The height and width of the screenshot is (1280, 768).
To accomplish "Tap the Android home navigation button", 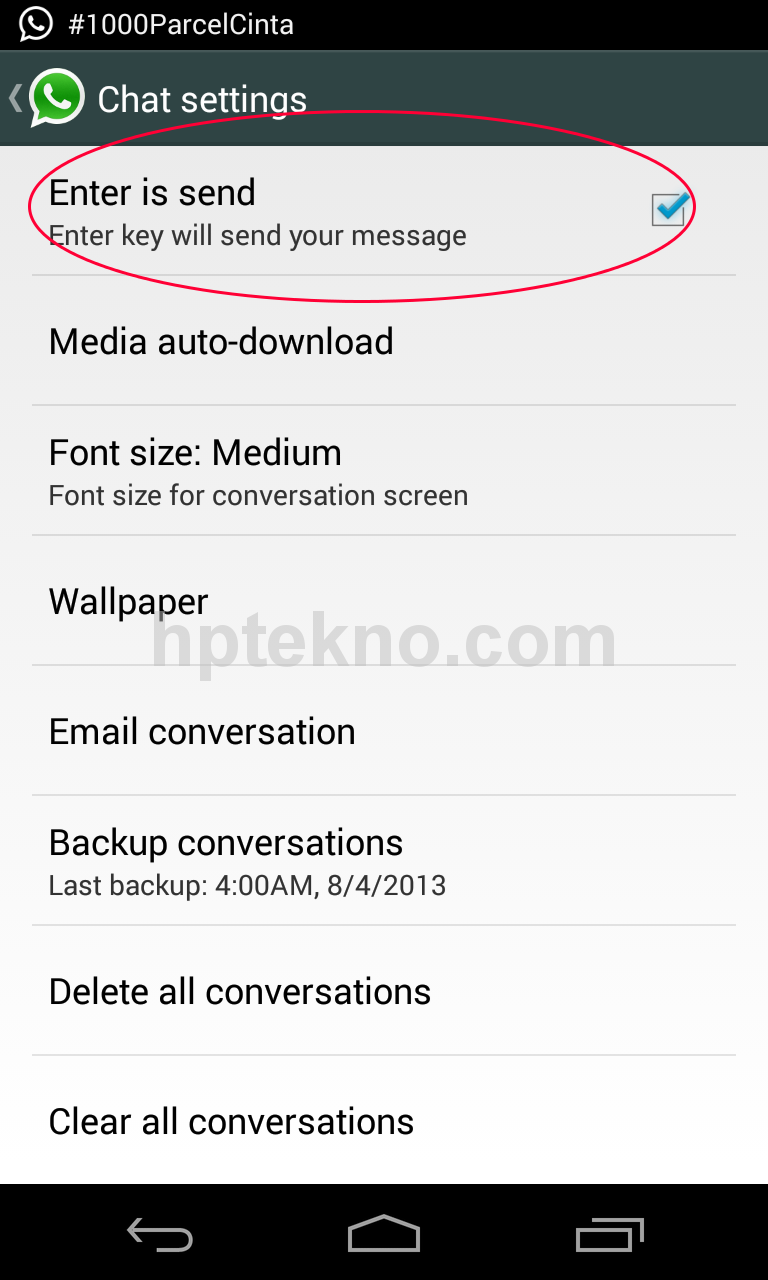I will pos(384,1234).
